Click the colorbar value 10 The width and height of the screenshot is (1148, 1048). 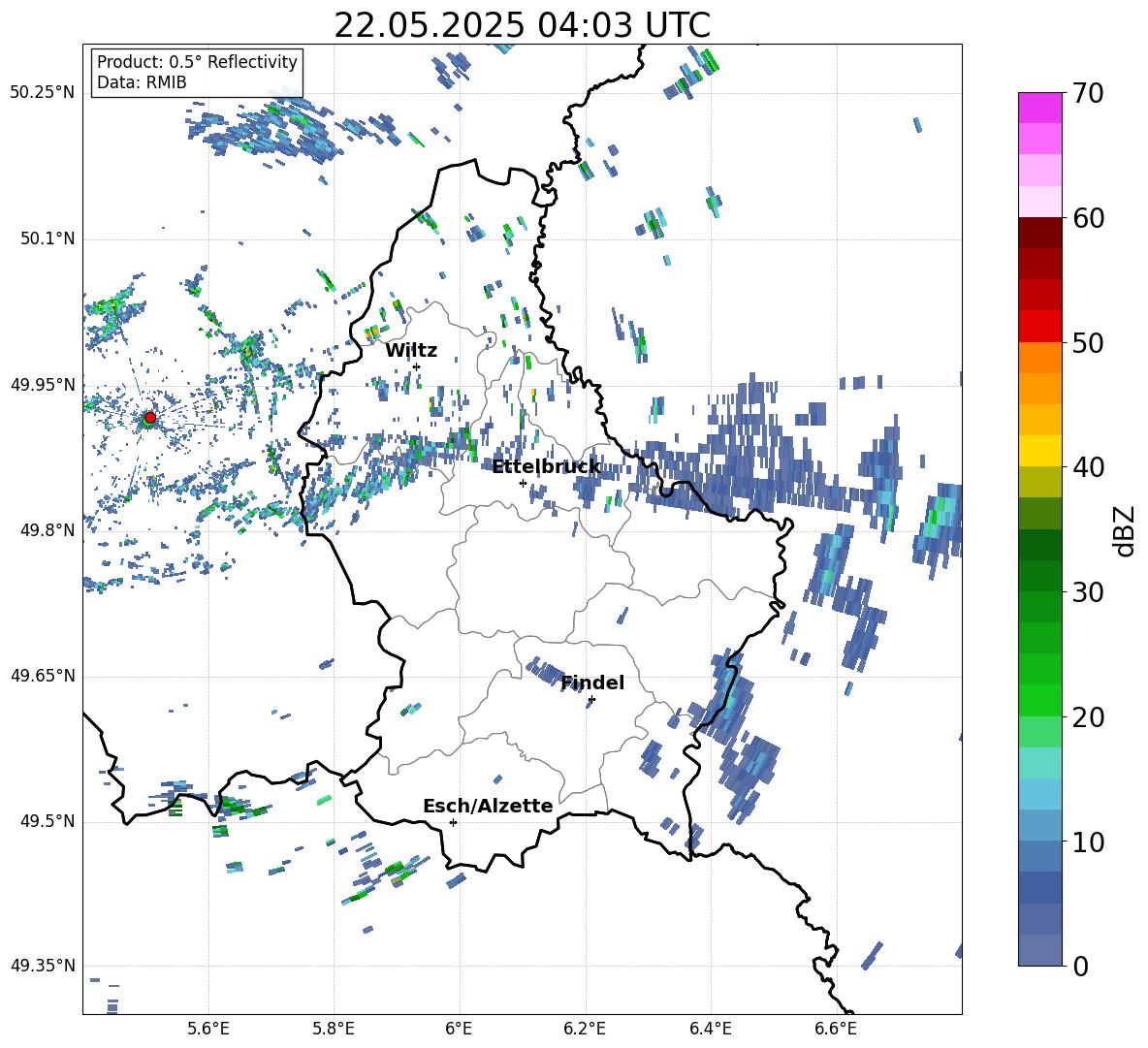pos(1088,842)
